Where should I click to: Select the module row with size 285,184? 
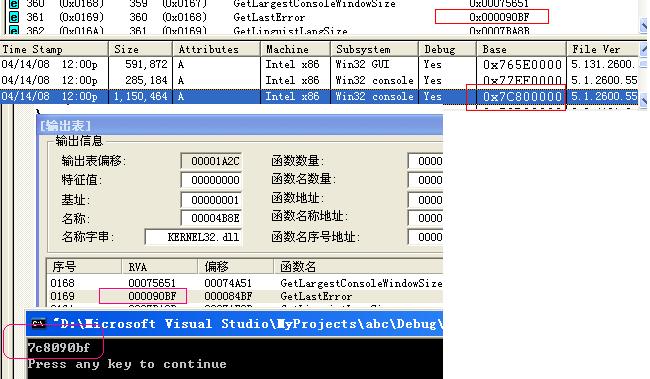click(x=319, y=80)
